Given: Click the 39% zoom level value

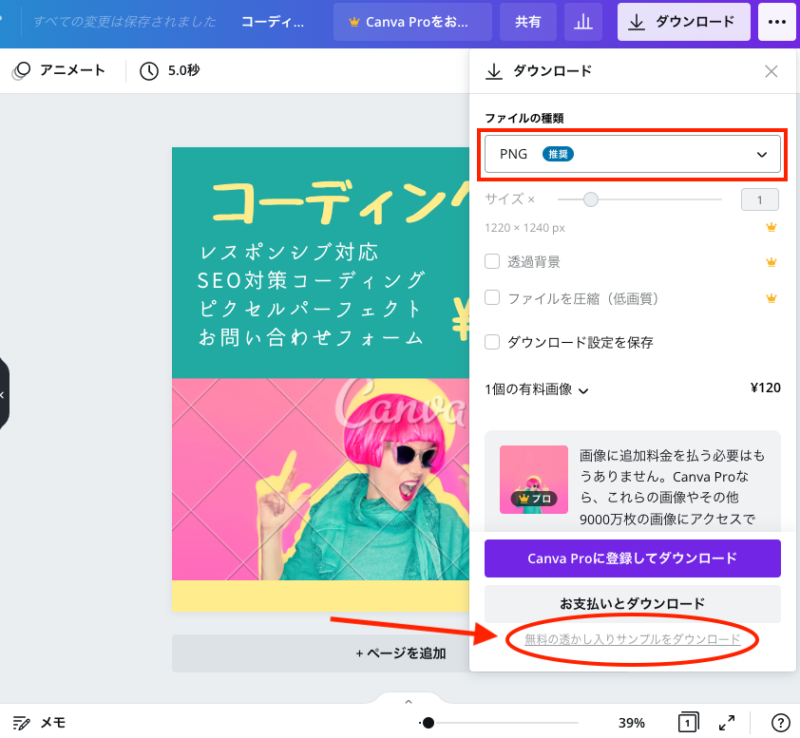Looking at the screenshot, I should pos(632,723).
